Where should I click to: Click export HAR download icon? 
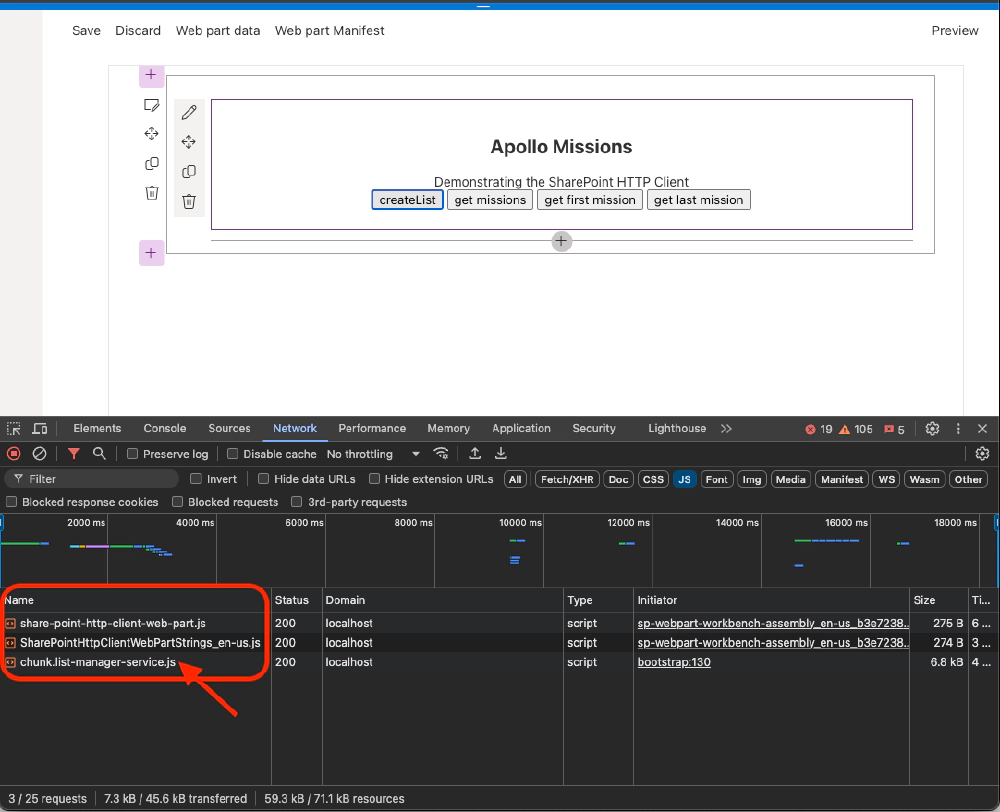(x=501, y=454)
